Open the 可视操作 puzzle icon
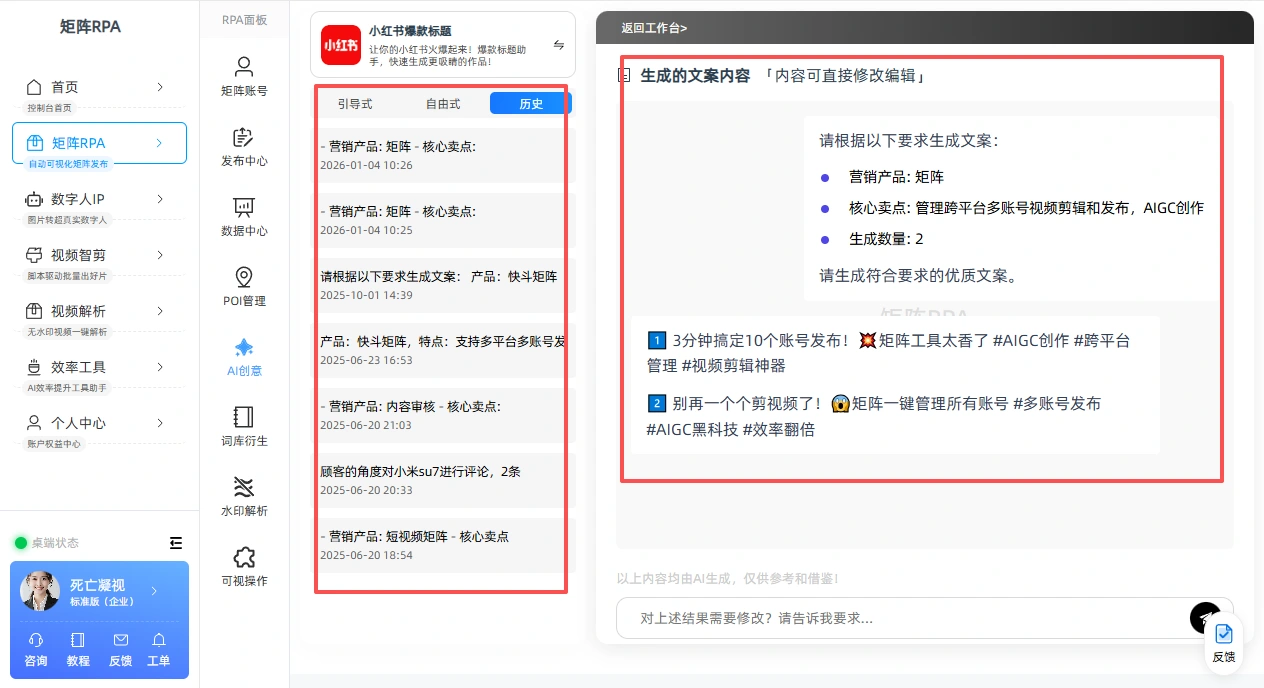Viewport: 1264px width, 688px height. pyautogui.click(x=244, y=557)
